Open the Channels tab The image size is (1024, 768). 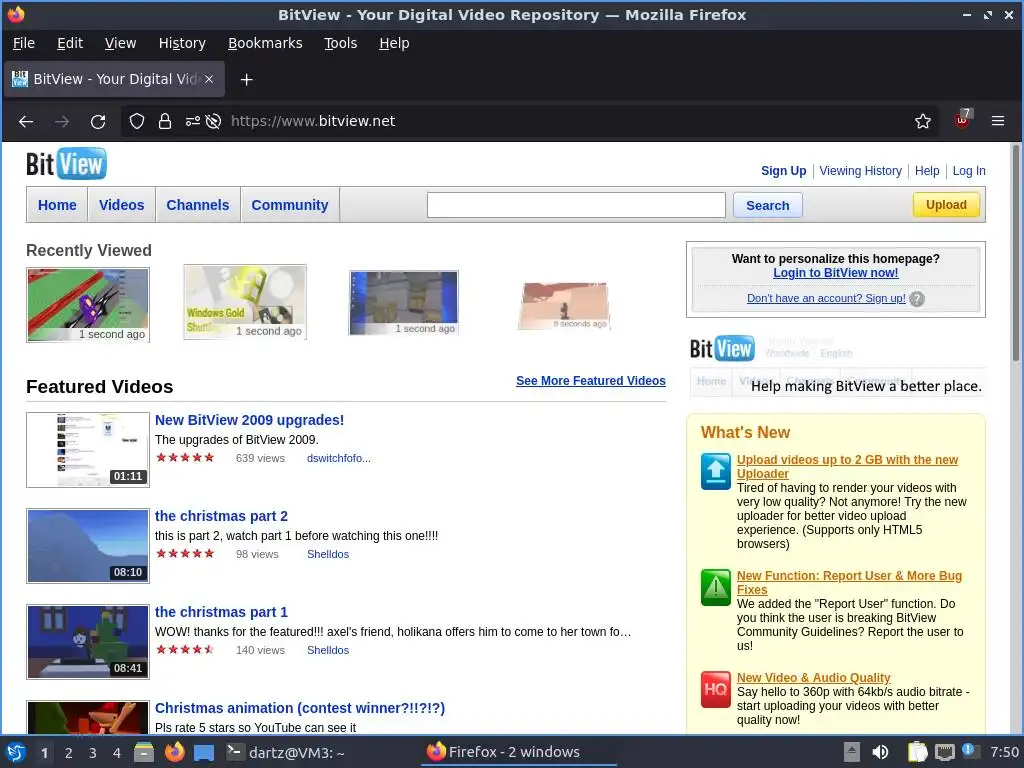(197, 205)
